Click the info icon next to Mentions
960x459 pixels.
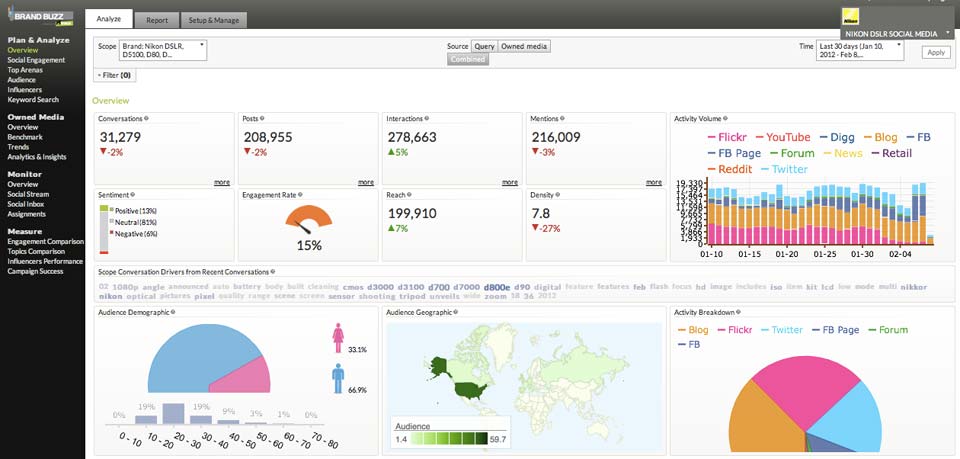click(x=563, y=119)
